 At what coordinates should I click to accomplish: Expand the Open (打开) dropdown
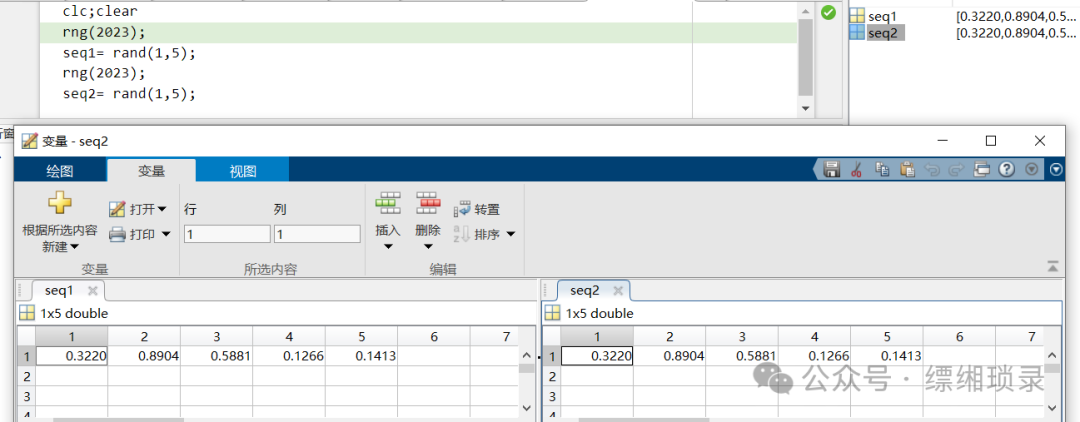point(162,209)
